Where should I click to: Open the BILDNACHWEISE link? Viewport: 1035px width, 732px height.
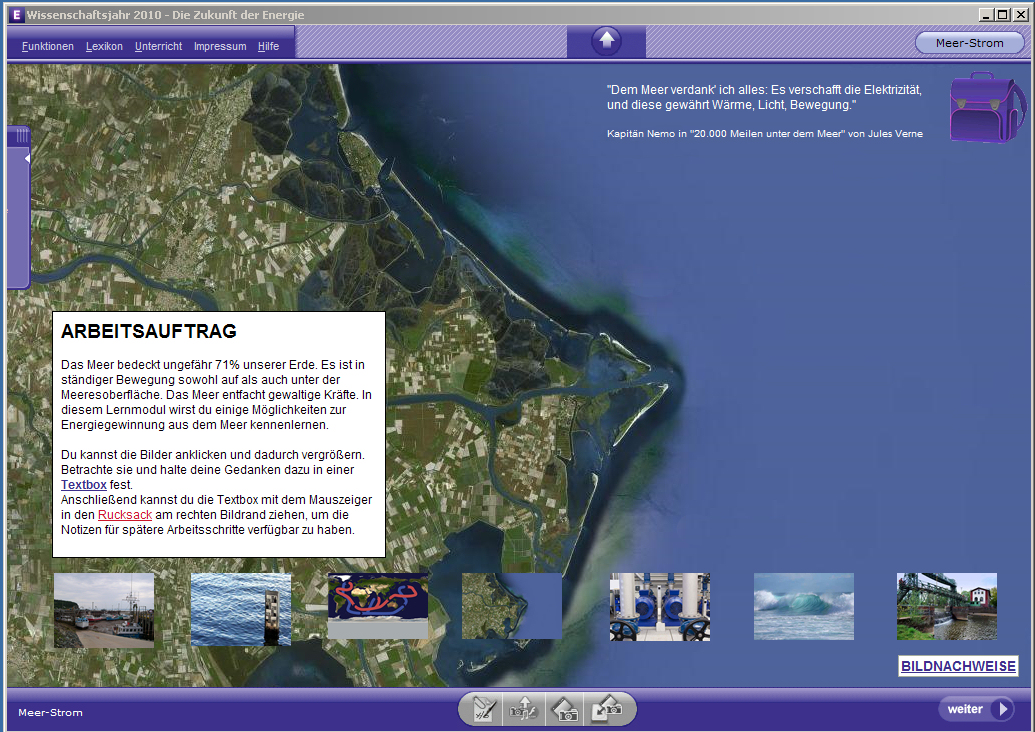pyautogui.click(x=958, y=666)
